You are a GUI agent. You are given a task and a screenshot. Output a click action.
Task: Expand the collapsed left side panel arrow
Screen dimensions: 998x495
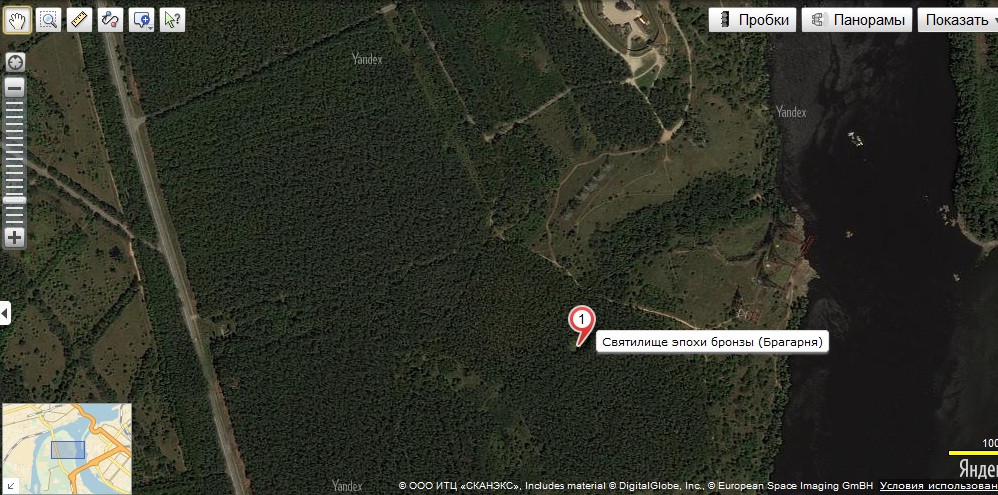[x=5, y=313]
